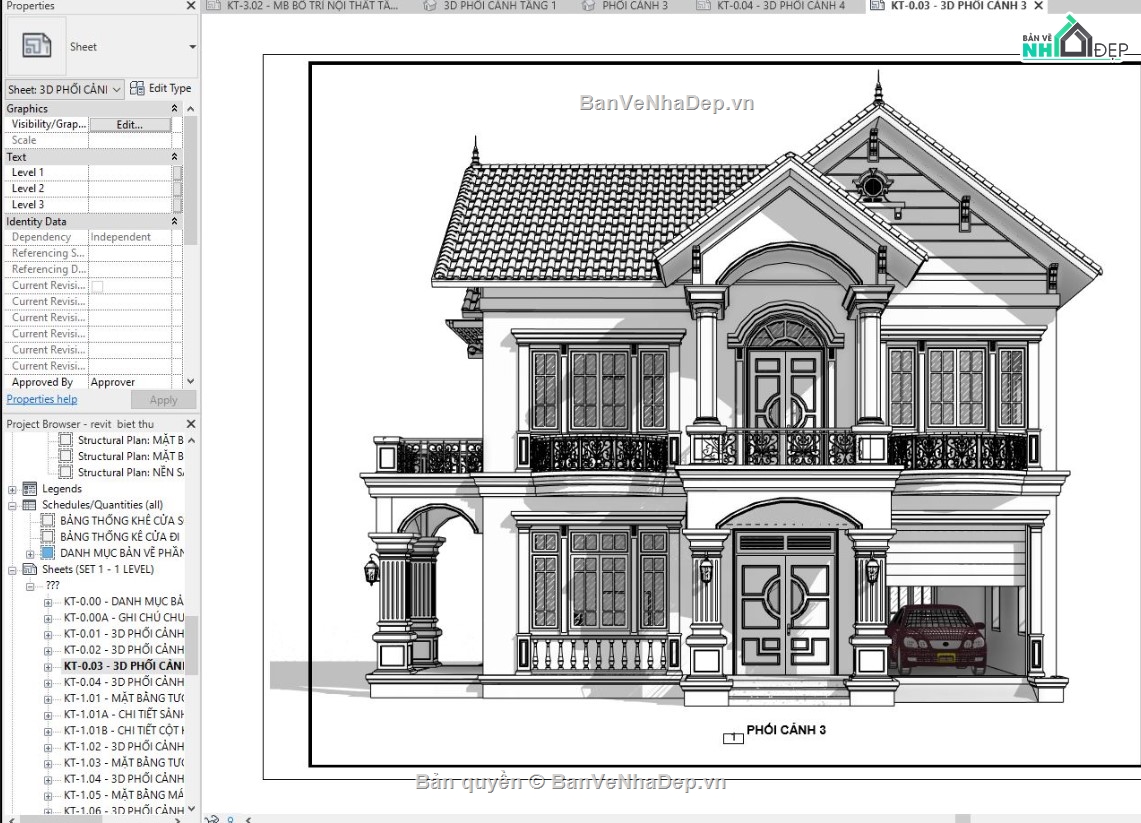The image size is (1141, 823).
Task: Select sheet KT-0.02 - 3D PHỐI CẢNH
Action: tap(124, 650)
